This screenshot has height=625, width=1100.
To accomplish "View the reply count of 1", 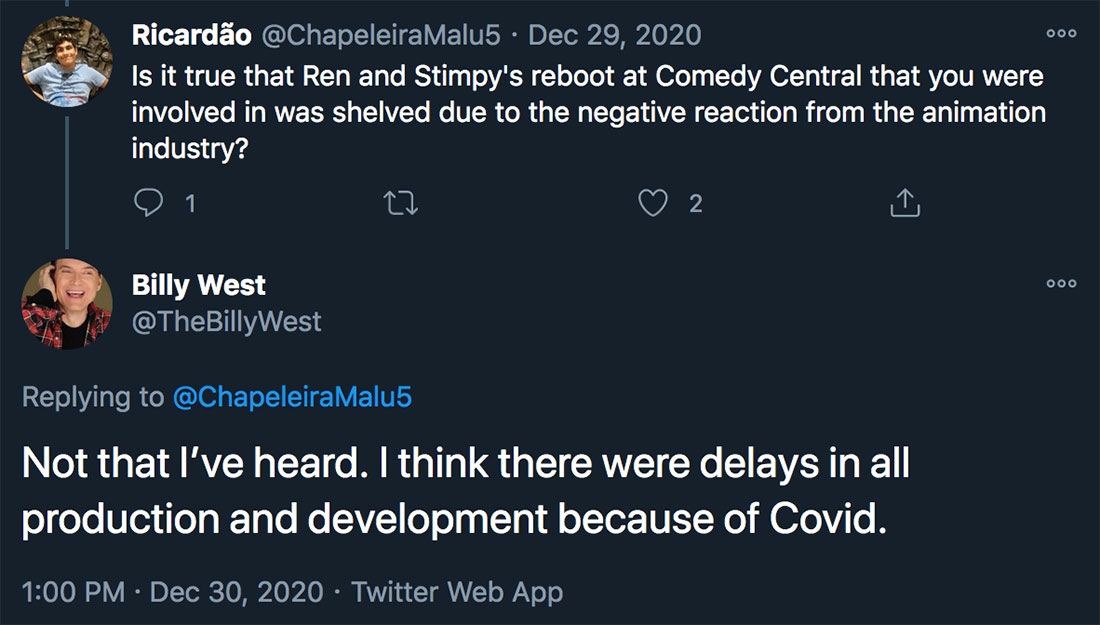I will coord(190,204).
